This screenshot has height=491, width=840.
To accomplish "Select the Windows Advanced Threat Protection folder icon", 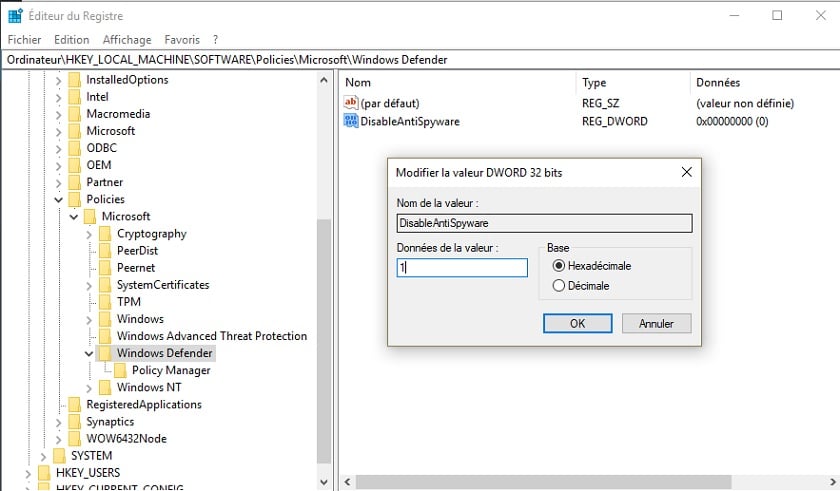I will (x=105, y=336).
